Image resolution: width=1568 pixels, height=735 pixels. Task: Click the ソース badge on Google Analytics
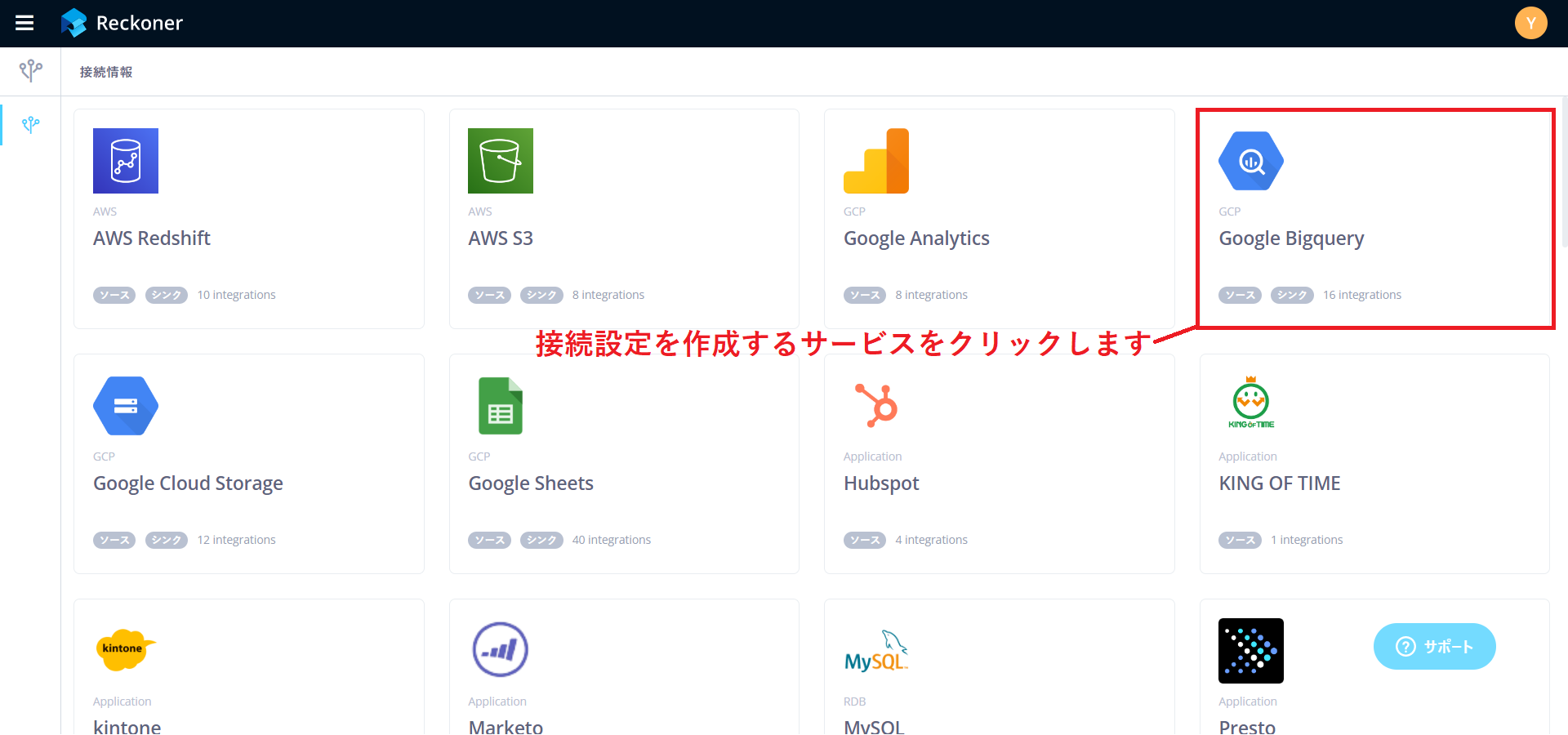865,295
